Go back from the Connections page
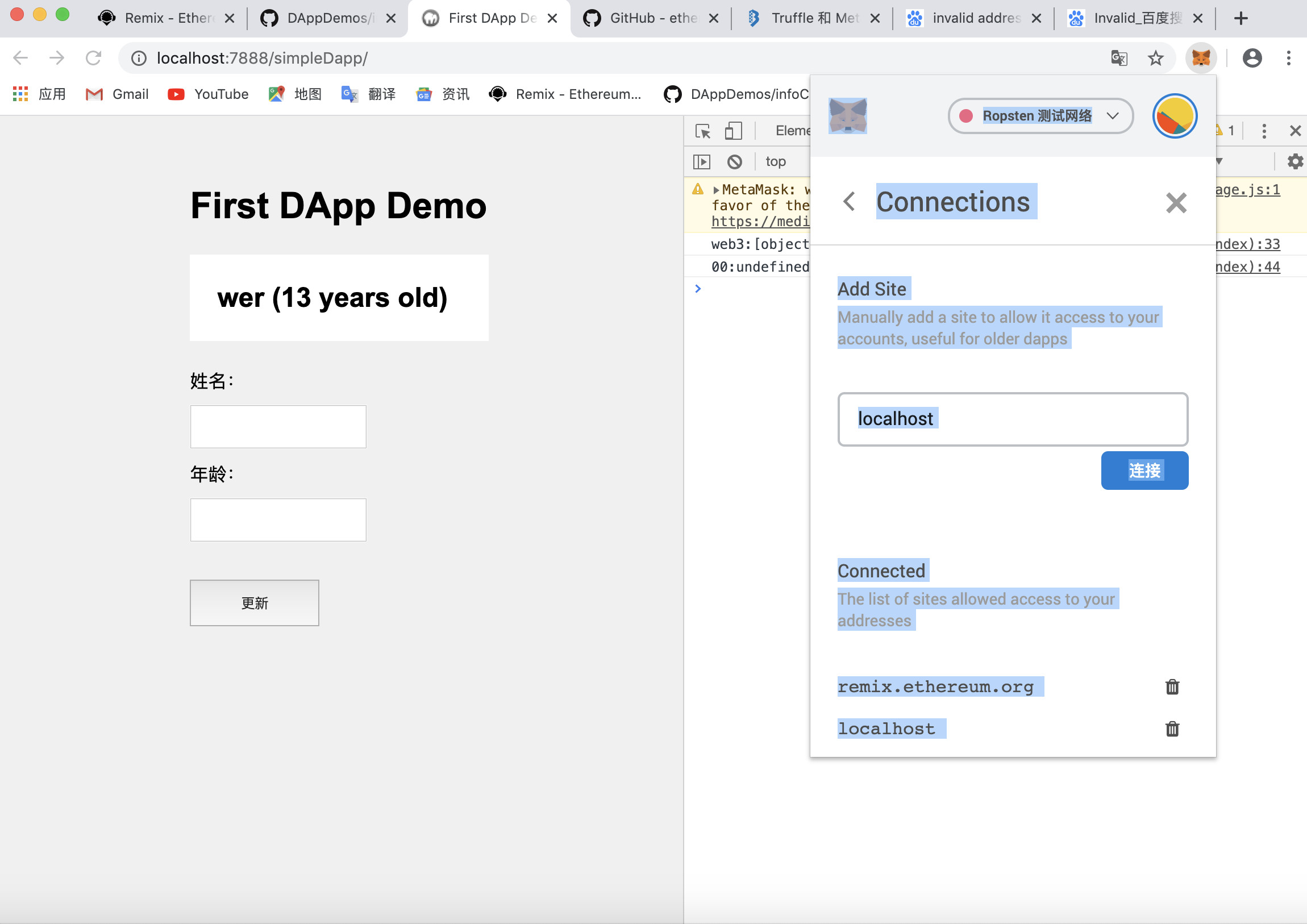Screen dimensions: 1307x924 (x=849, y=202)
